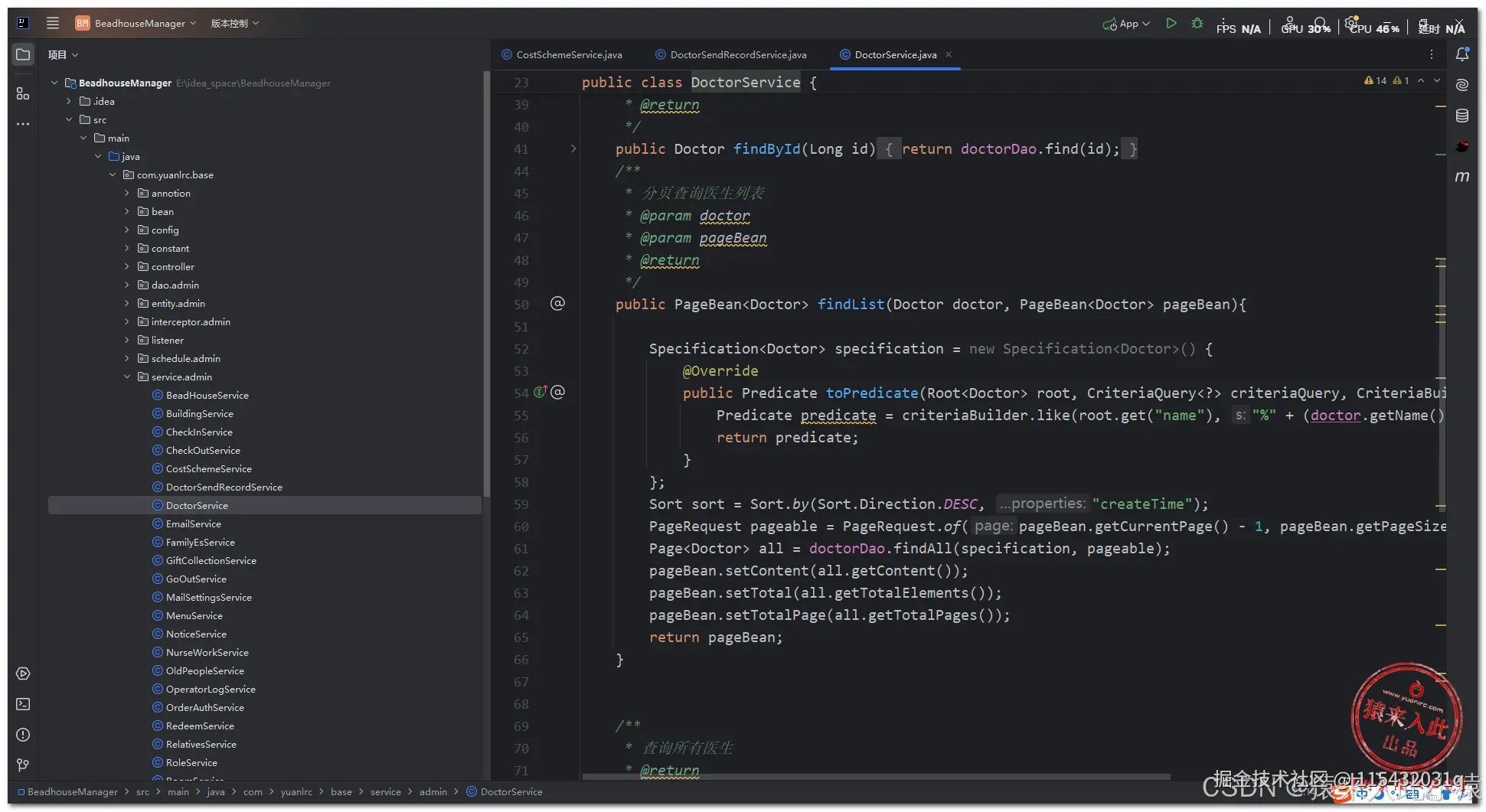Open the 版本控制 version control dropdown
This screenshot has width=1486, height=812.
(235, 23)
